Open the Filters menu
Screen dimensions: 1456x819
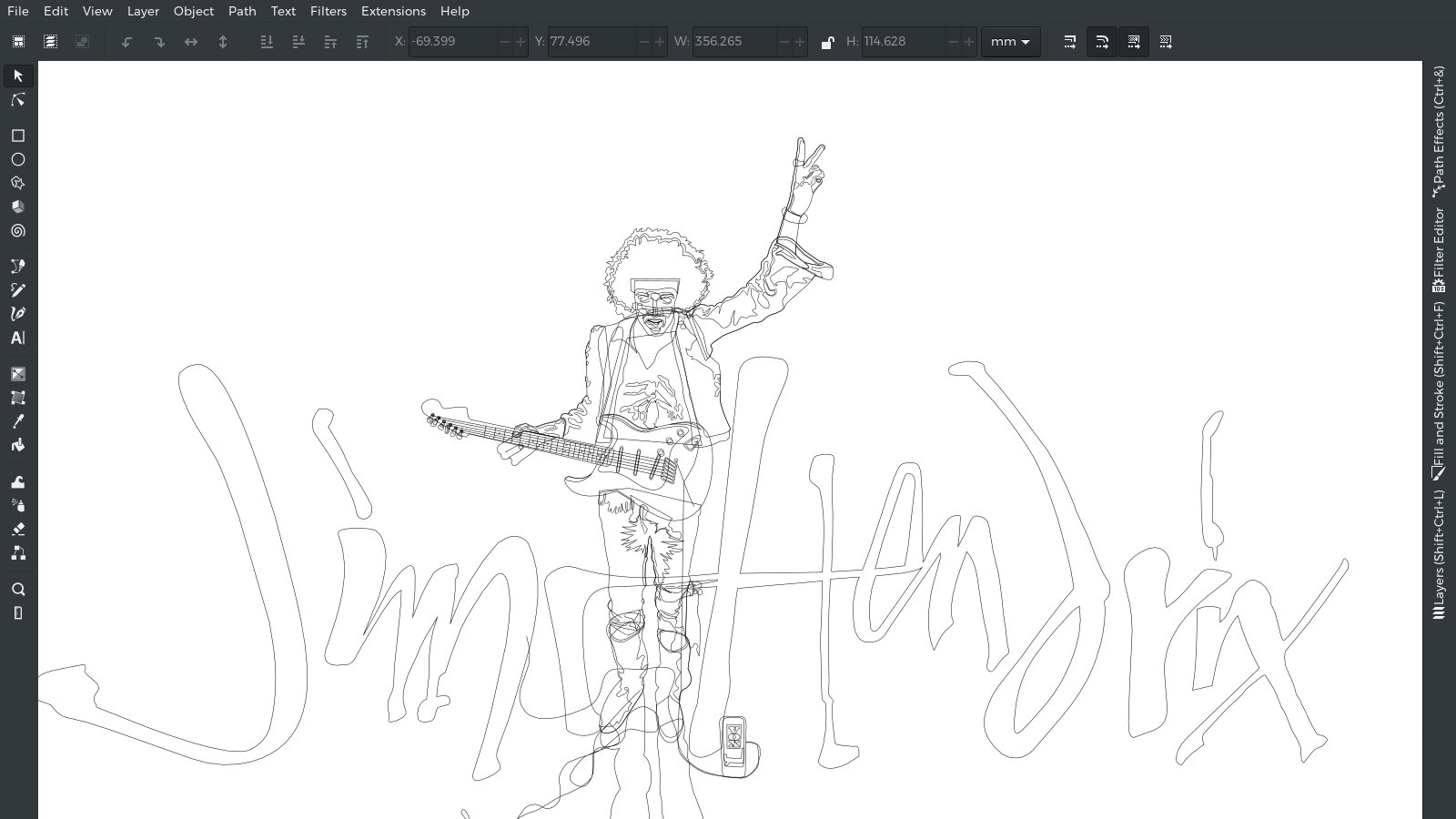328,11
